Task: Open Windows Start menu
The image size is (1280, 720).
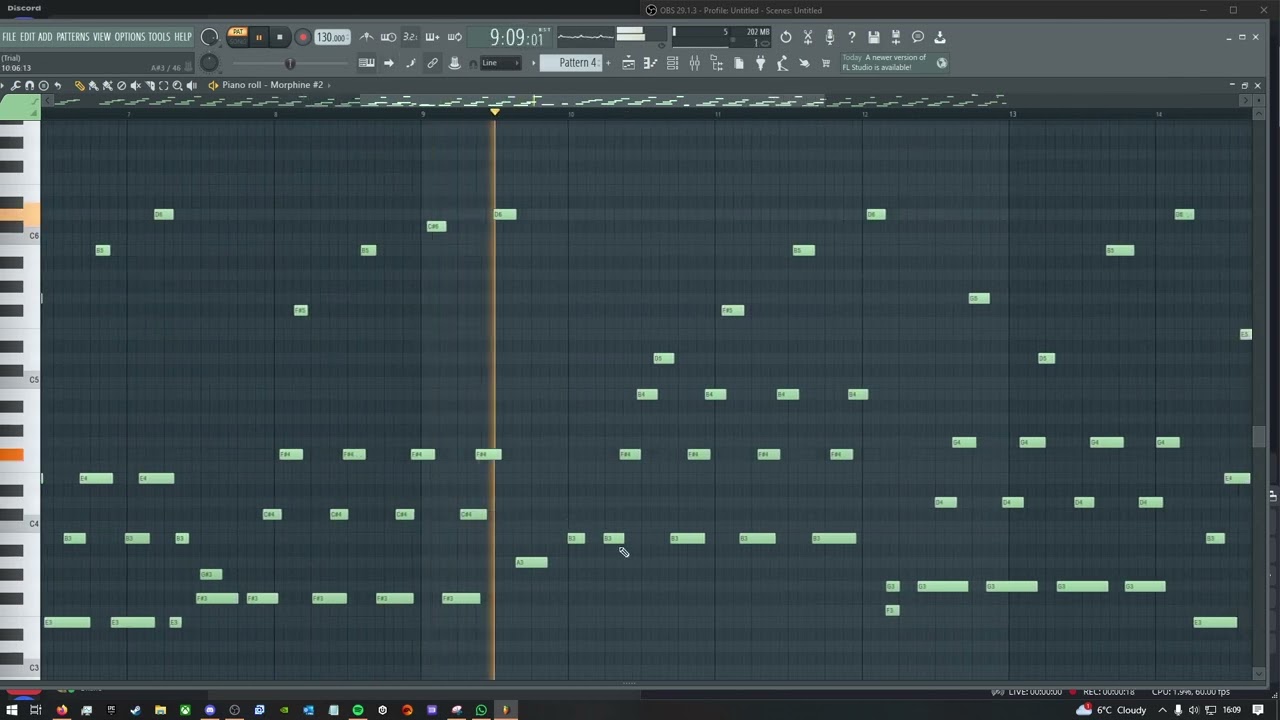Action: [11, 710]
